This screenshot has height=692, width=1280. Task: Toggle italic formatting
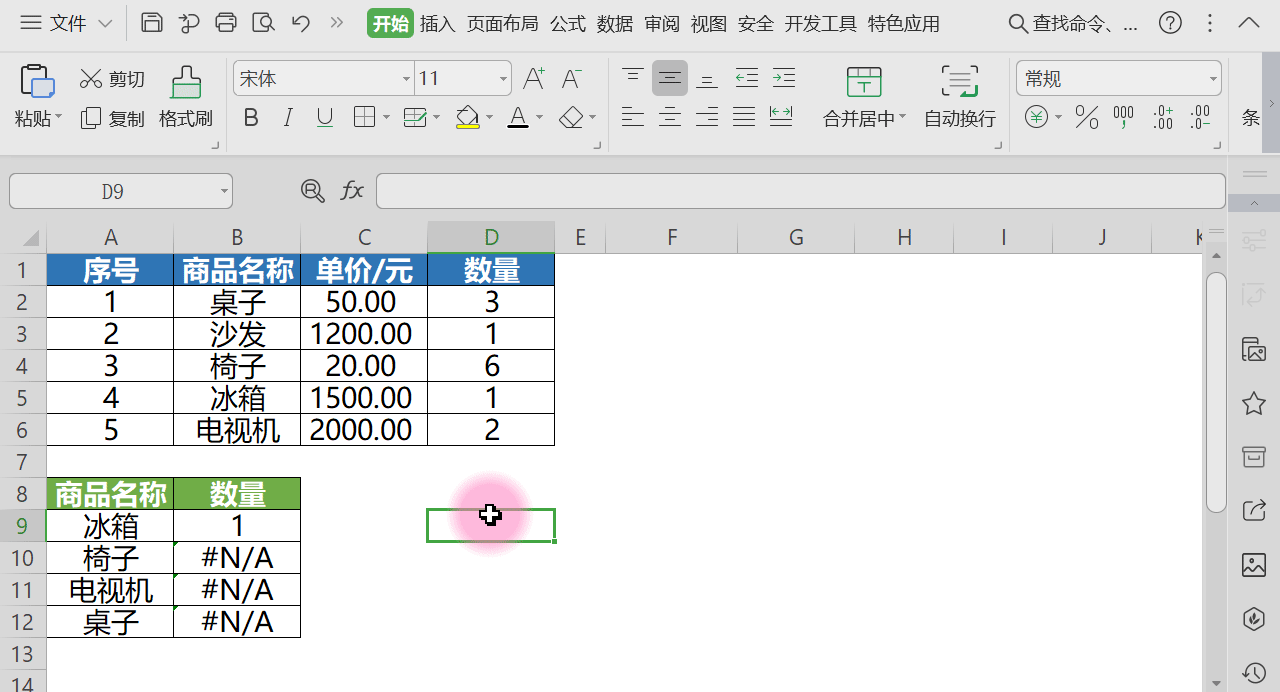pos(288,117)
